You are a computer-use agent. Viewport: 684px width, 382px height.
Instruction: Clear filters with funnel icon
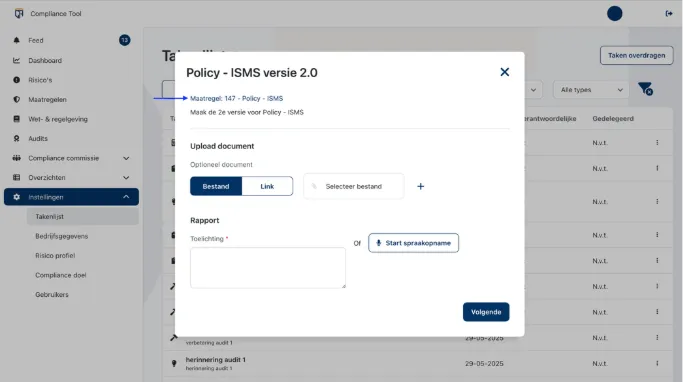click(645, 89)
